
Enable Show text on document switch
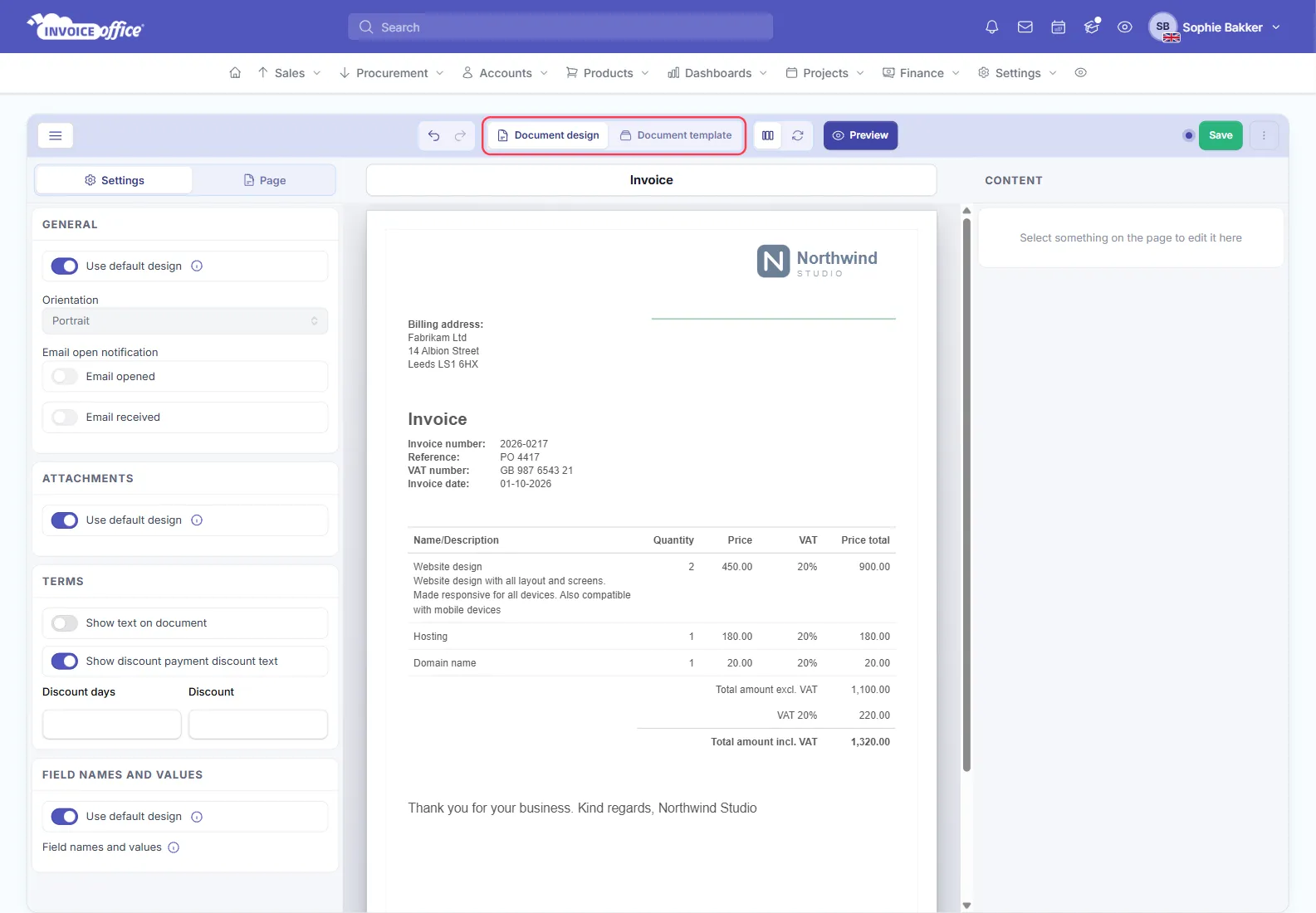point(65,623)
